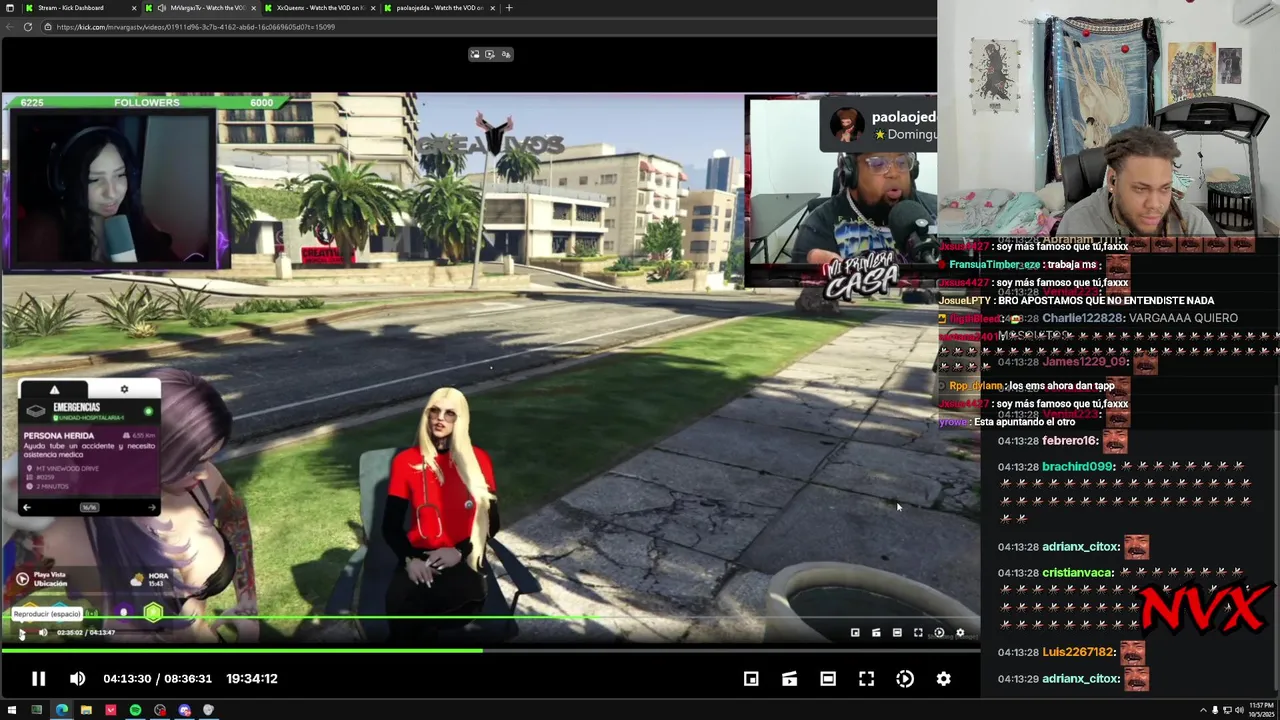
Task: Open inner player settings gear
Action: click(960, 632)
